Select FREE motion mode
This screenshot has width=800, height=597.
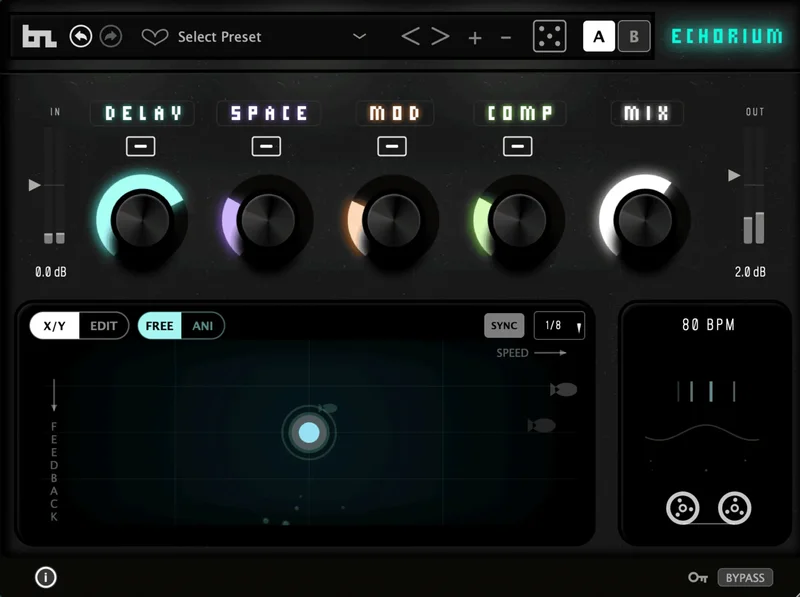tap(159, 326)
